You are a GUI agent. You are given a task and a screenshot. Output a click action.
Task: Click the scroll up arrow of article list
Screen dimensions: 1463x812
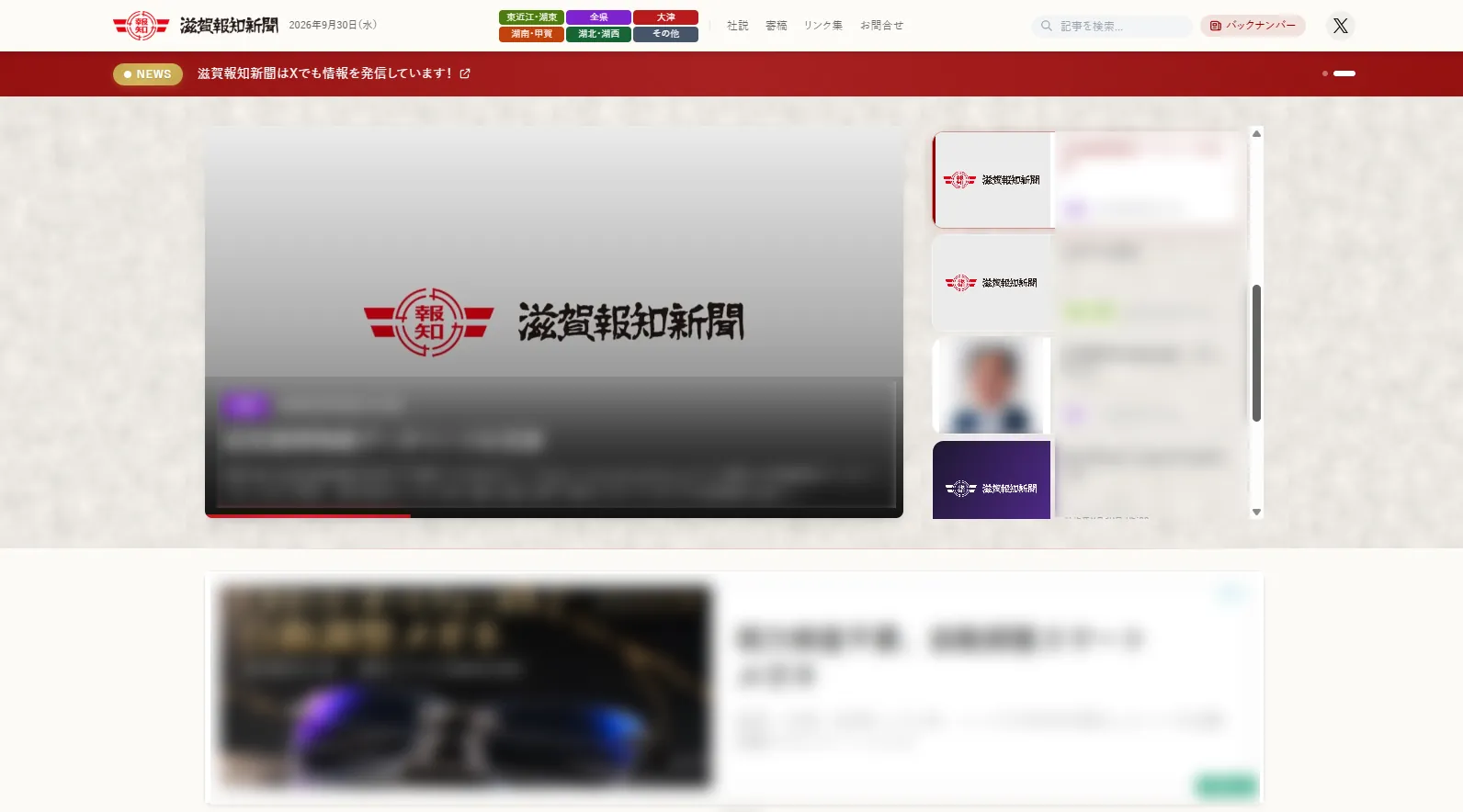(1256, 134)
